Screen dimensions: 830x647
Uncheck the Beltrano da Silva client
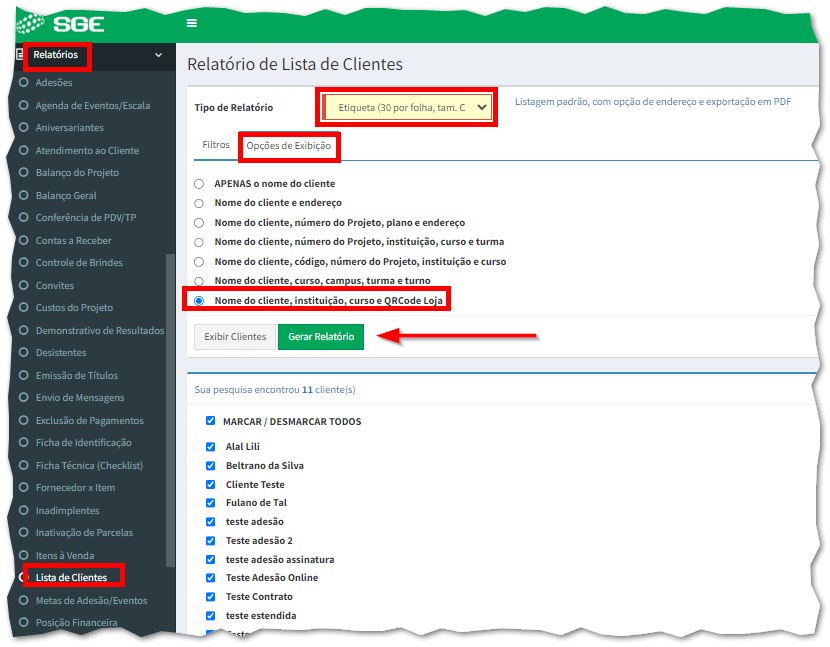211,465
